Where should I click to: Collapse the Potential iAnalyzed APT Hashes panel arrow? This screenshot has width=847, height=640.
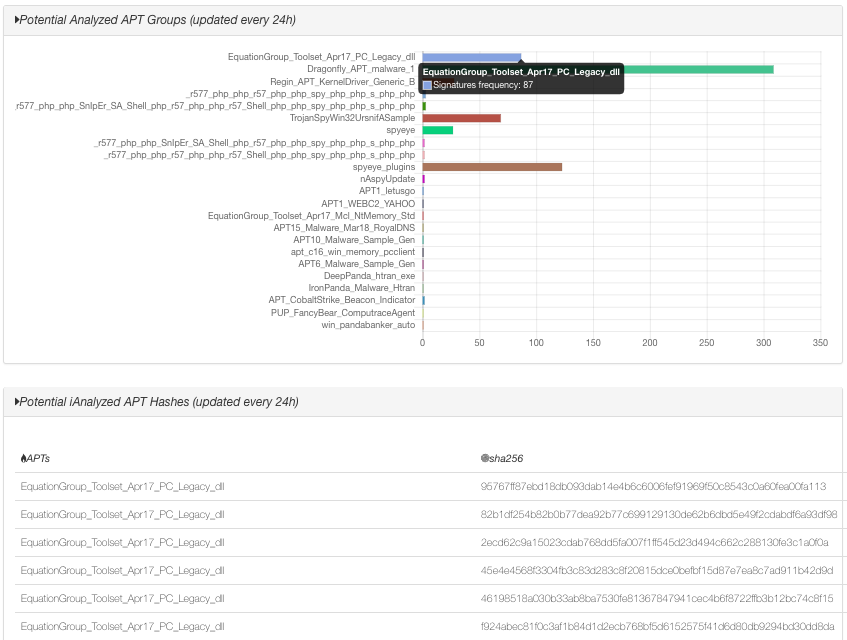[17, 402]
